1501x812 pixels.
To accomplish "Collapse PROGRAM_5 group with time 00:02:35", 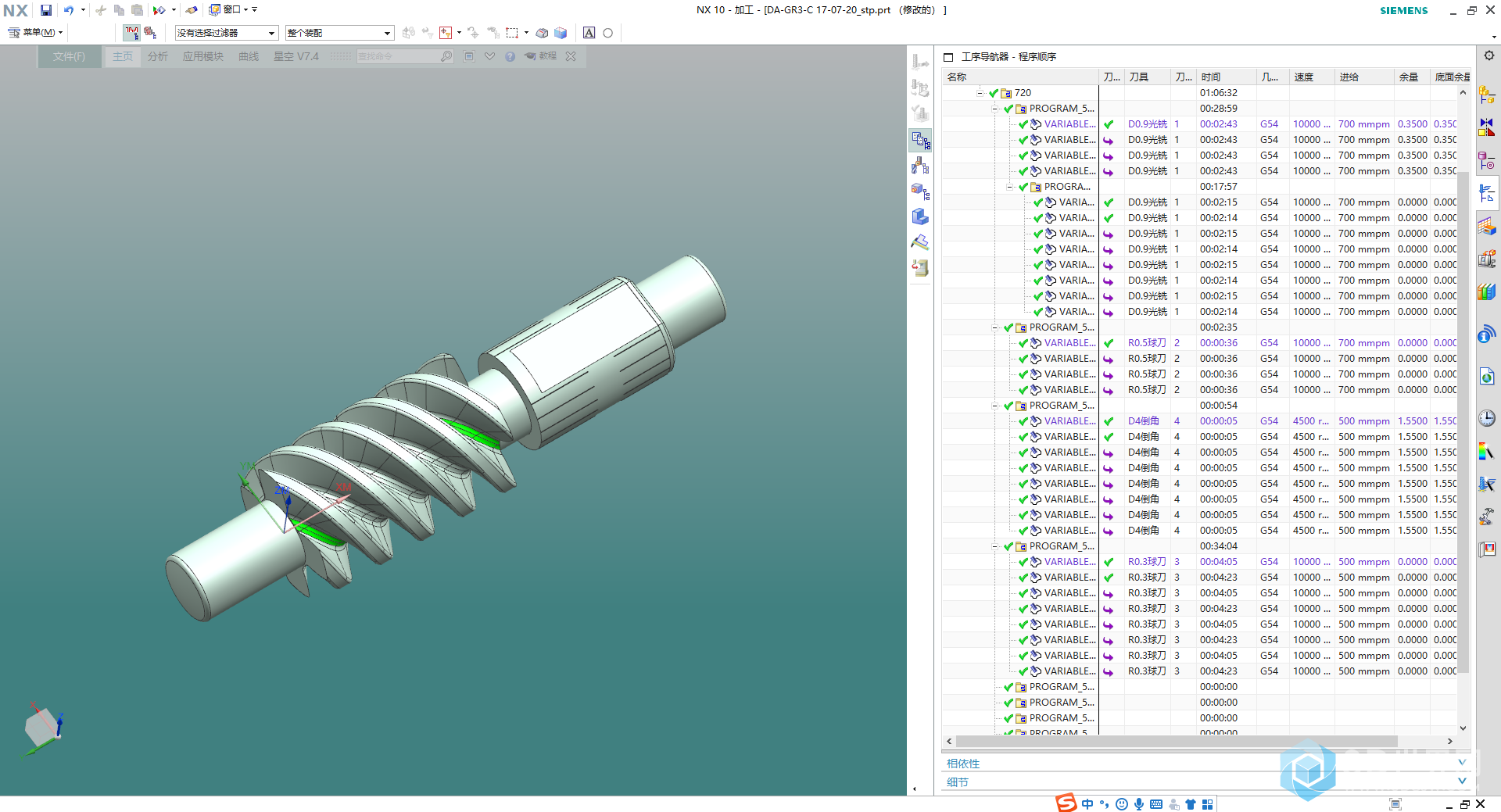I will point(994,327).
